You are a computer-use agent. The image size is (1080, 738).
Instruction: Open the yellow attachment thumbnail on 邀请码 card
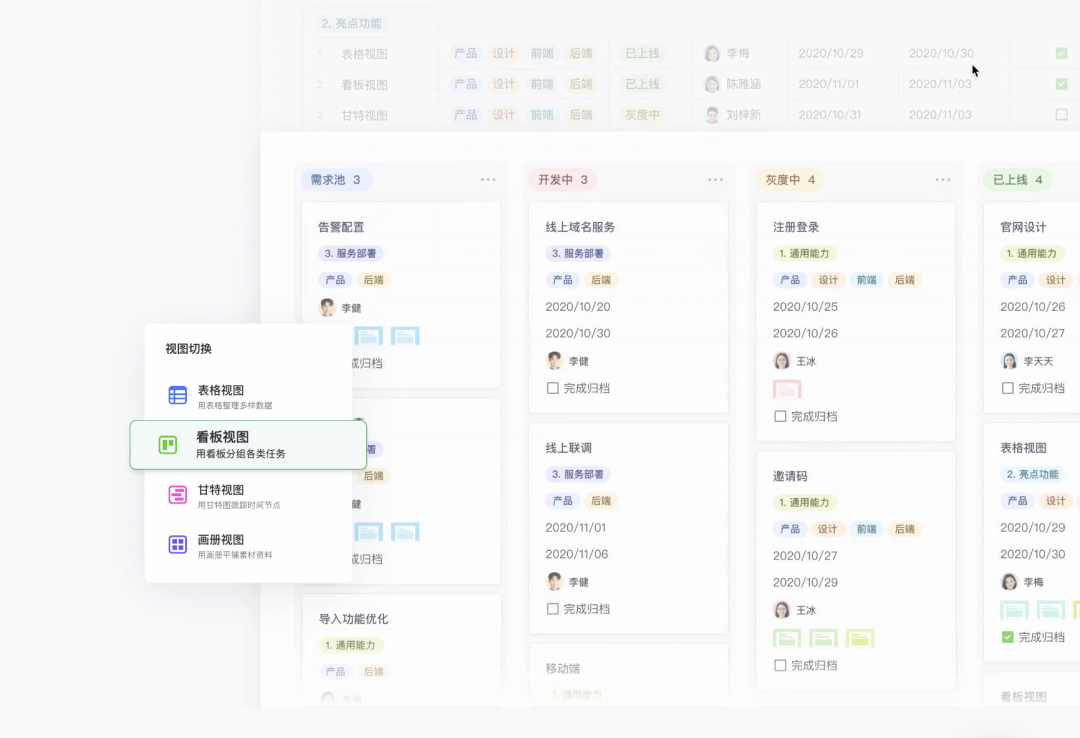click(x=860, y=638)
